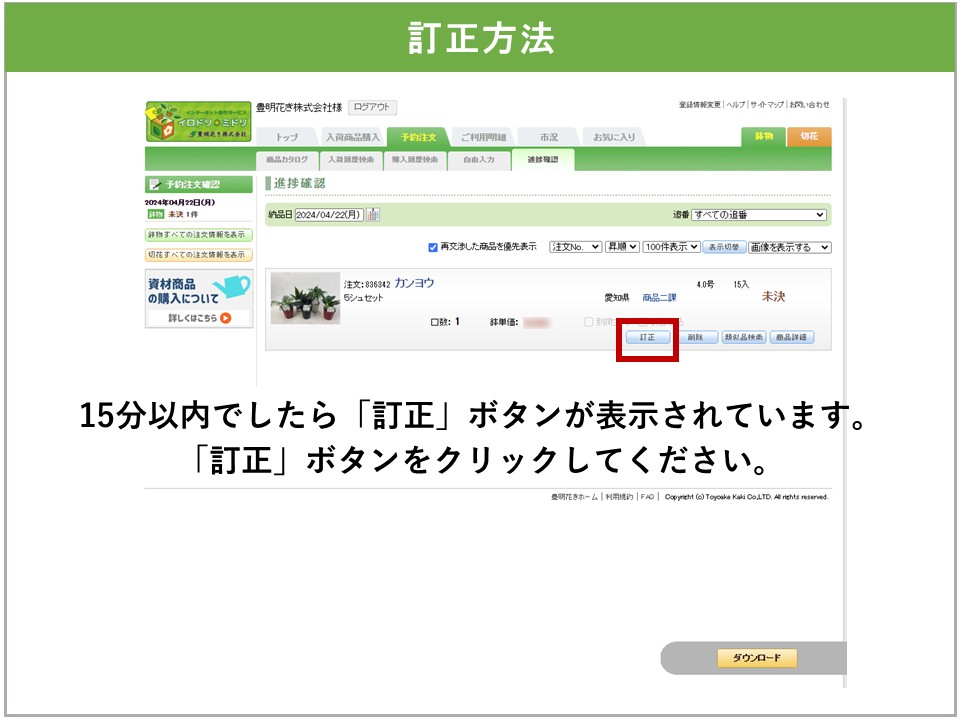This screenshot has width=960, height=720.
Task: Click the 納品日 date input field
Action: click(328, 215)
